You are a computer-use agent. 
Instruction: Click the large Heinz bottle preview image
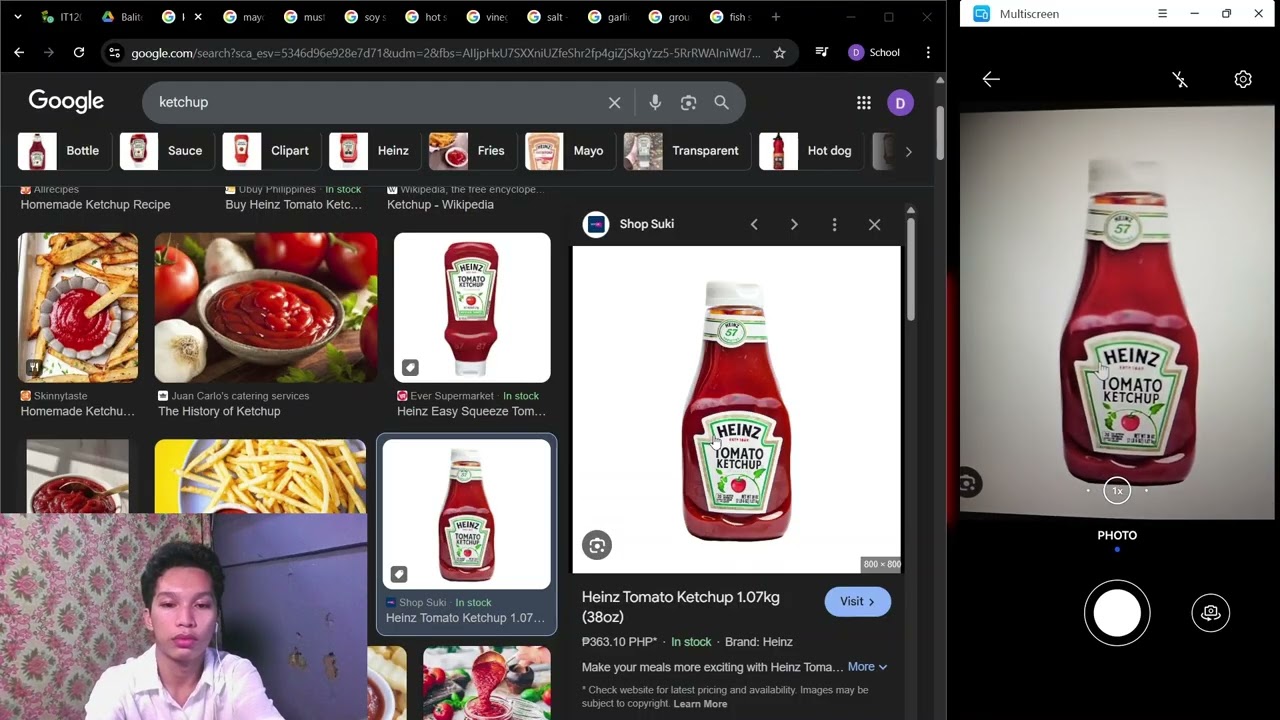736,410
